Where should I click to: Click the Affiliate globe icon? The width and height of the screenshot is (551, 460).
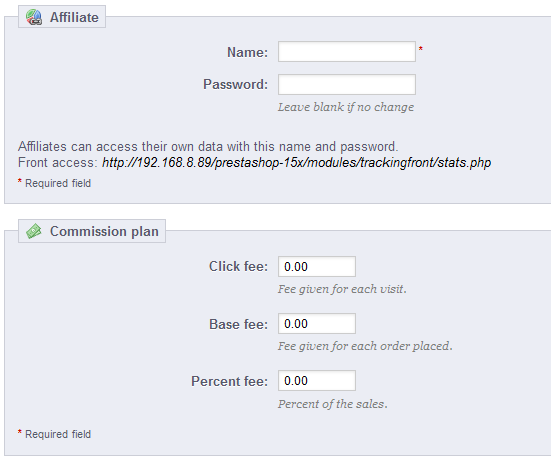point(34,17)
